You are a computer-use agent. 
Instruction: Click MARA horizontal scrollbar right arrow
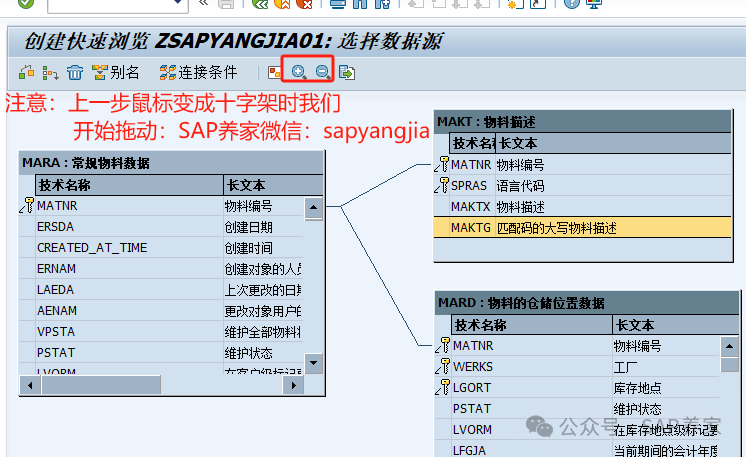294,385
